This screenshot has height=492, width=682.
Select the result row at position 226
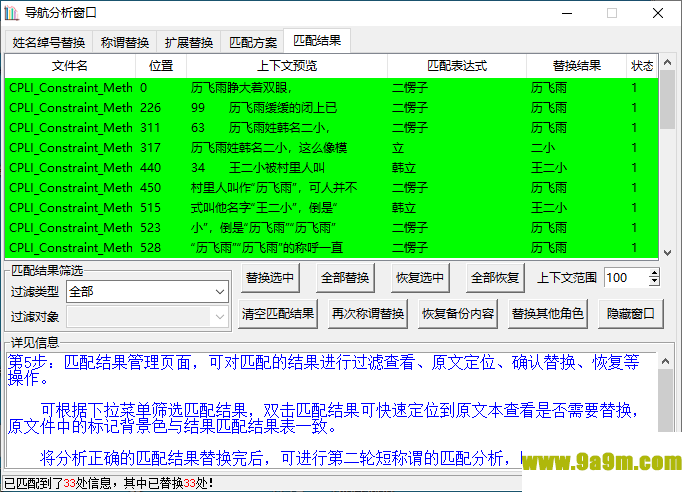coord(331,108)
